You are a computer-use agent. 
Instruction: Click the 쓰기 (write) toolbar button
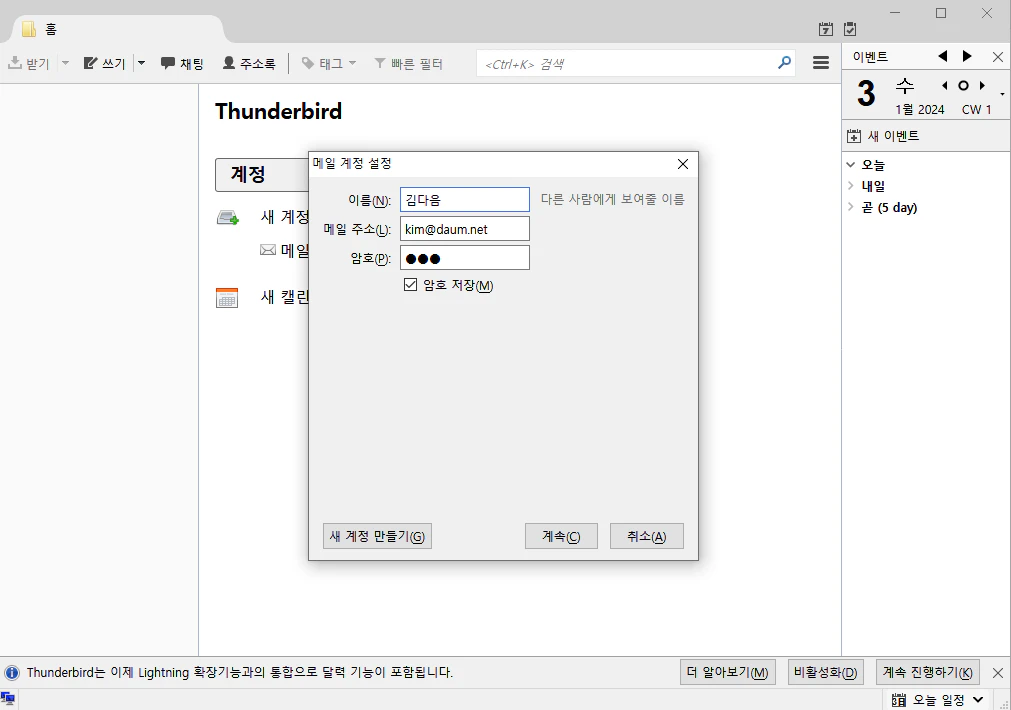(104, 63)
